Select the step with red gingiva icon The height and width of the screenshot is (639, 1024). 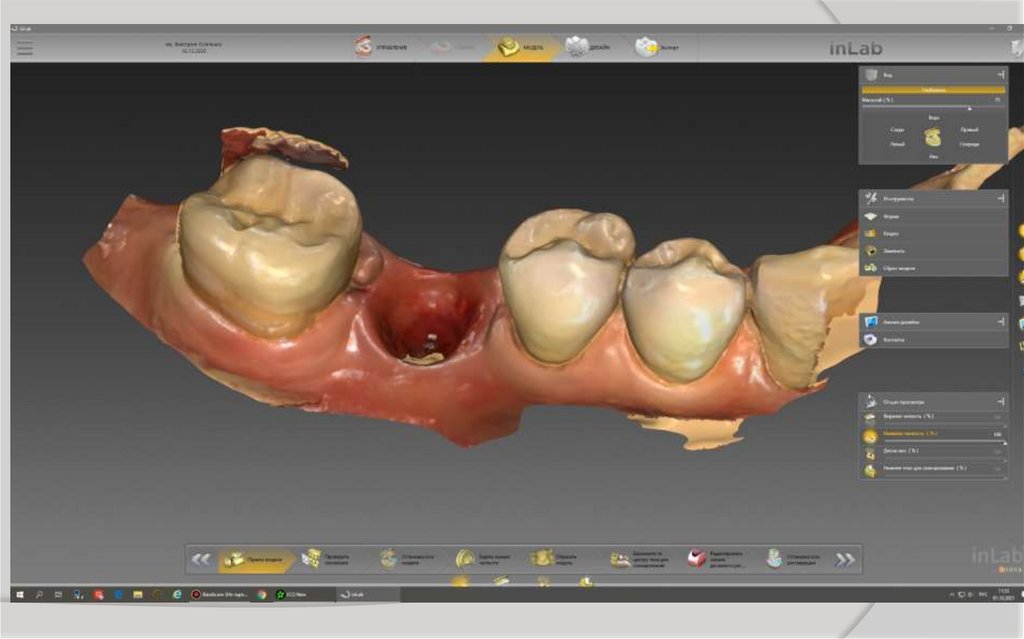tap(717, 559)
